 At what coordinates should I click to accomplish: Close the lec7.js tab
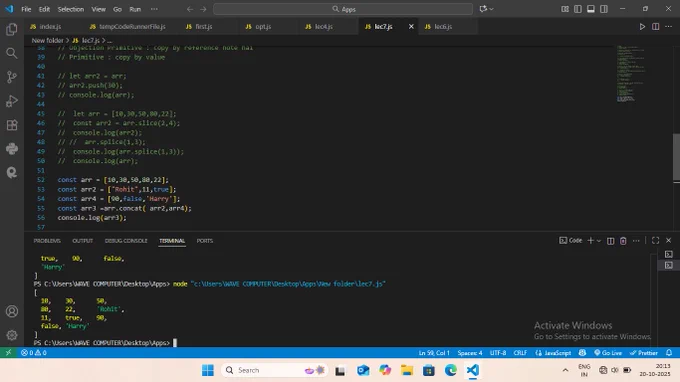411,26
